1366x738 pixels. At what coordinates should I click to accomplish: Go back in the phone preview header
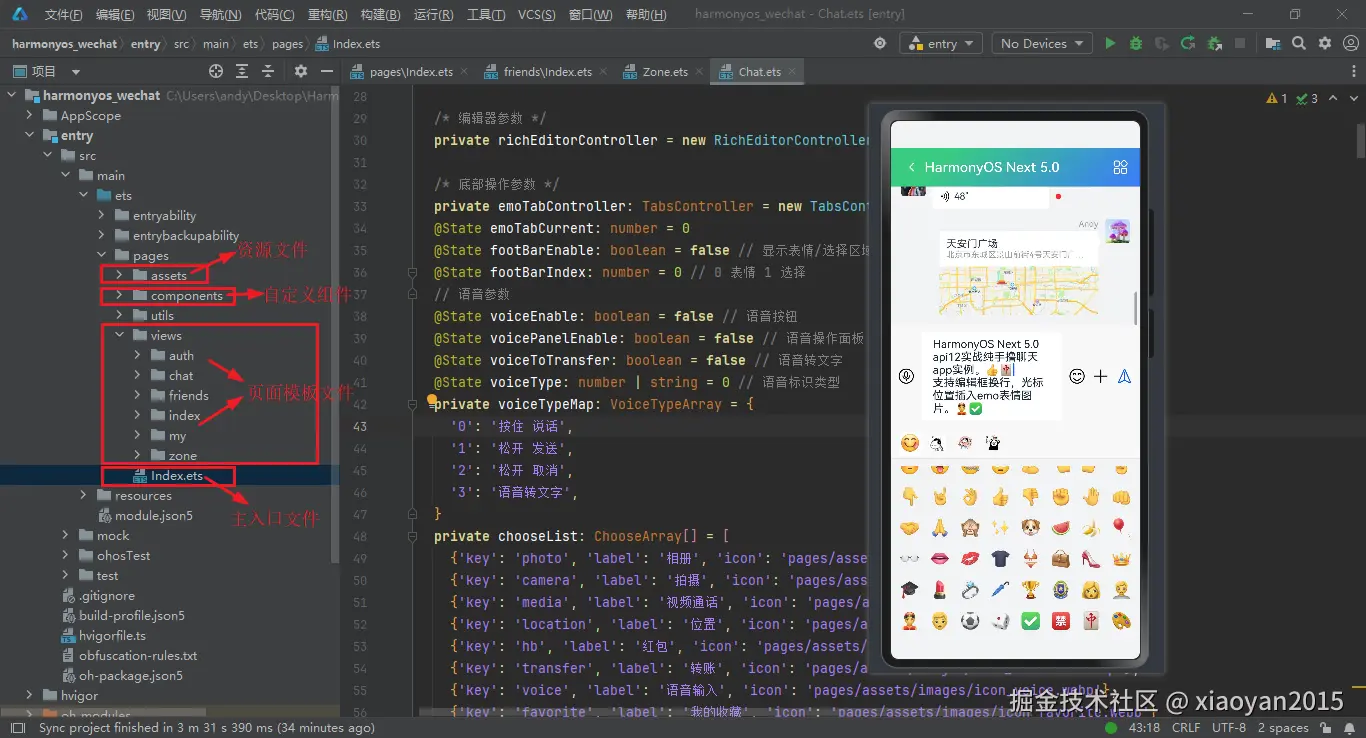coord(912,167)
